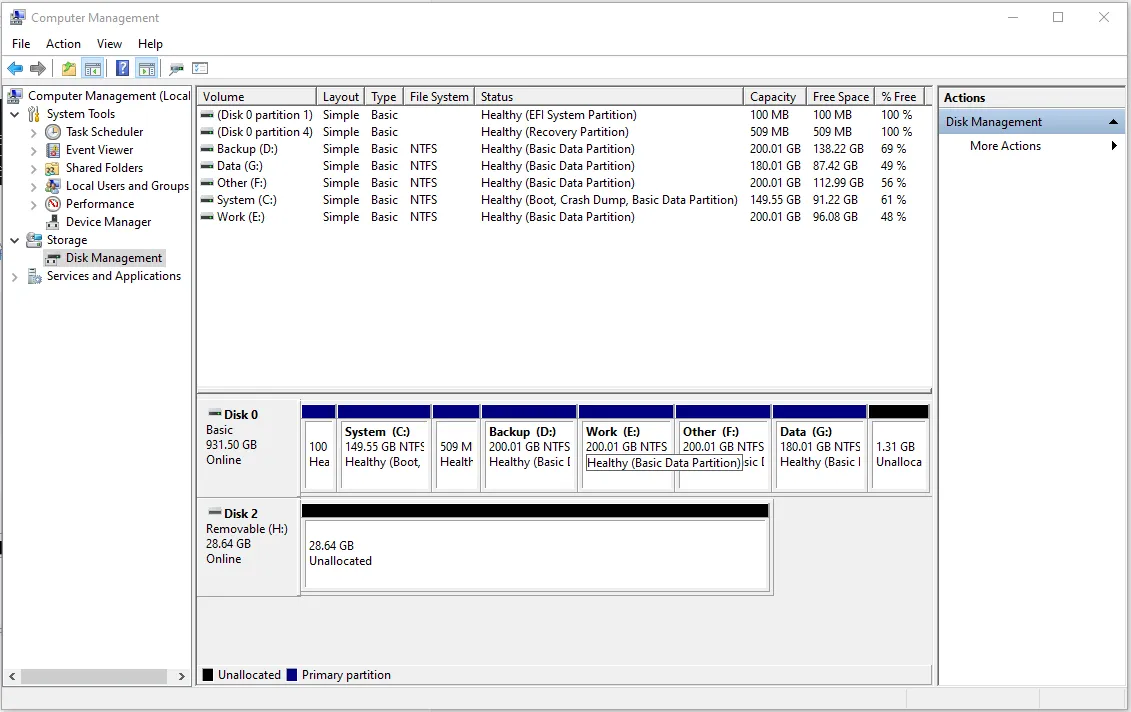Select the 509 MB recovery partition block

[456, 448]
